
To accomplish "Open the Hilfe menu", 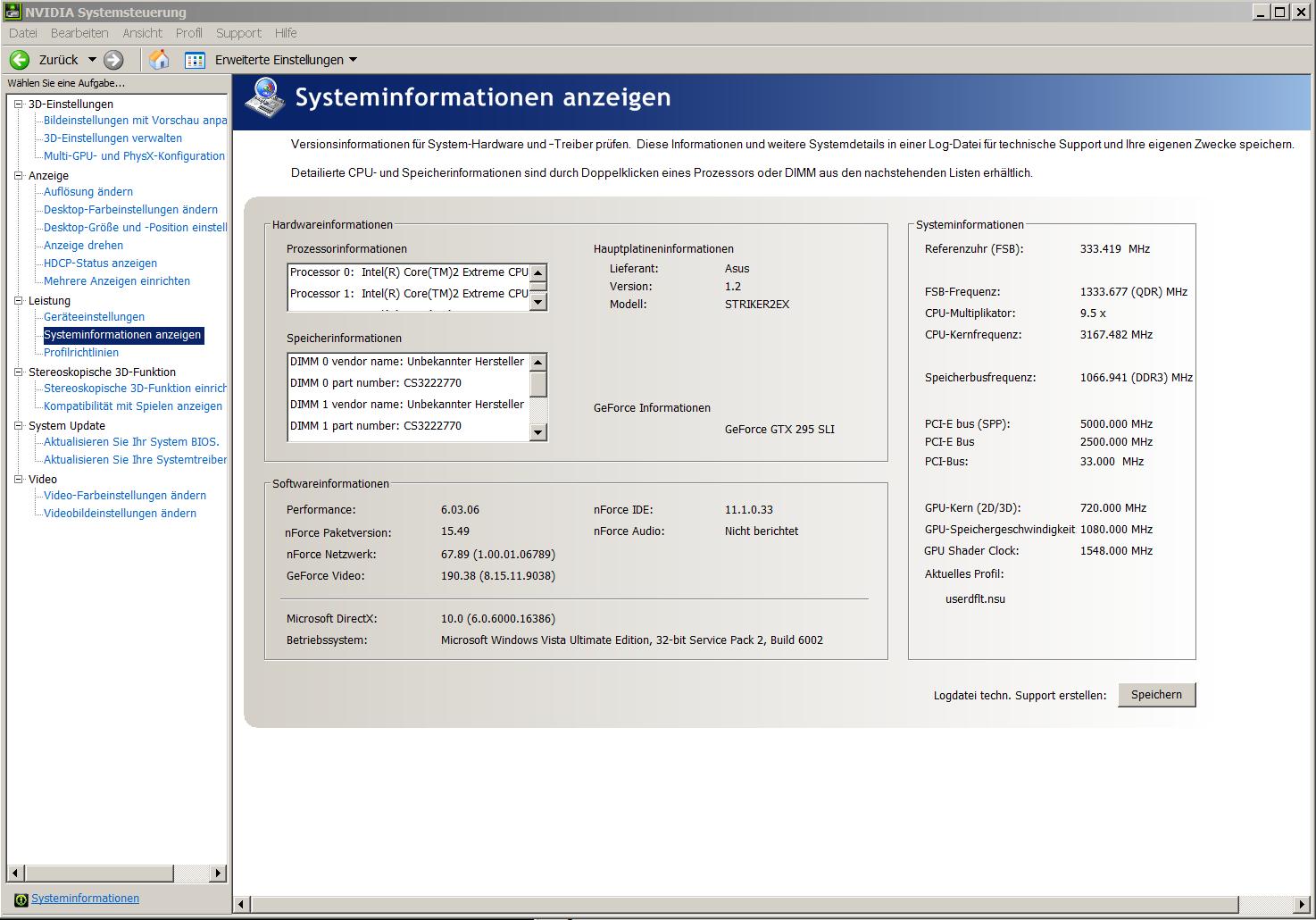I will pos(286,33).
